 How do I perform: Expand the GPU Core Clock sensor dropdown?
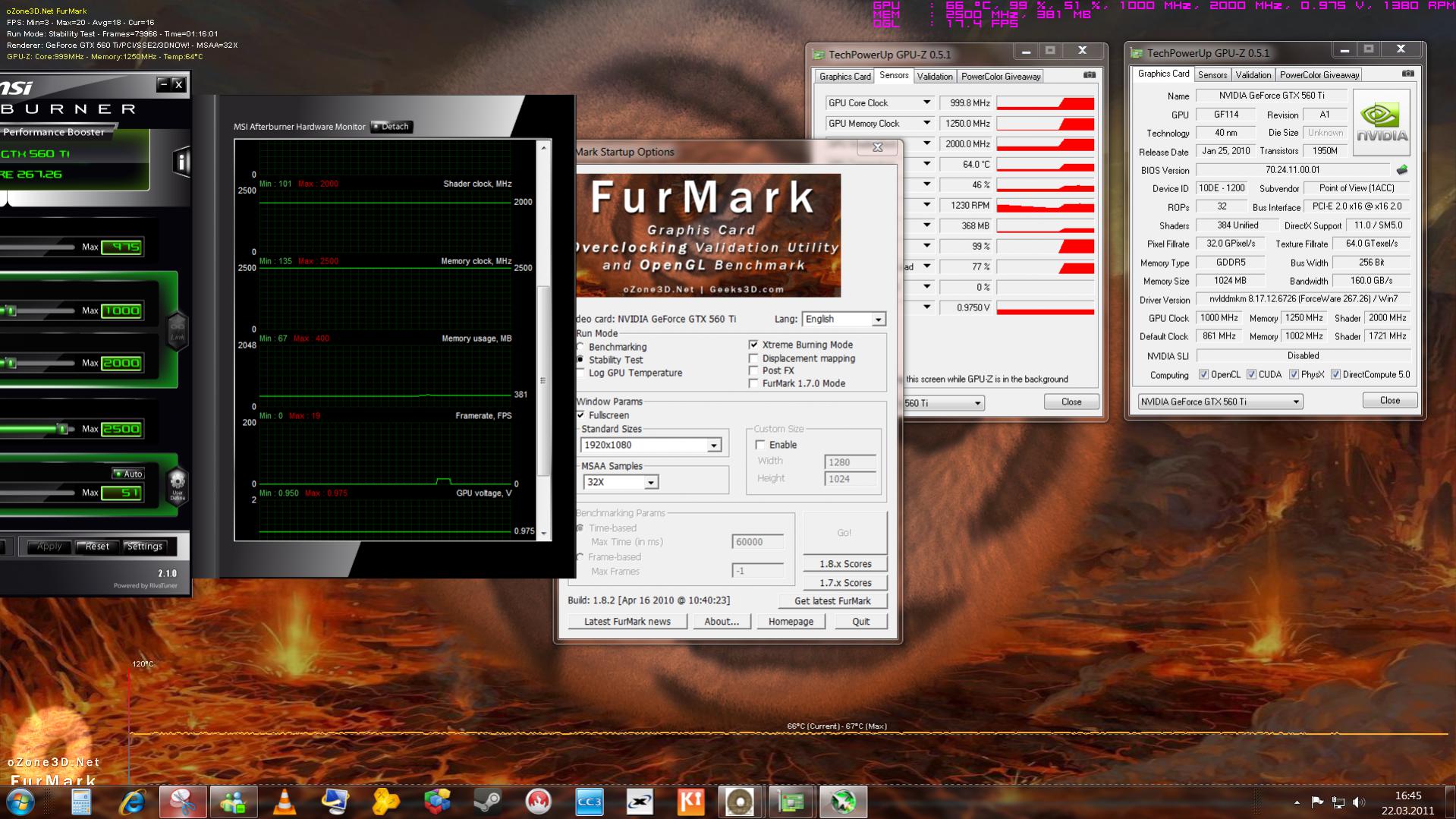(926, 102)
